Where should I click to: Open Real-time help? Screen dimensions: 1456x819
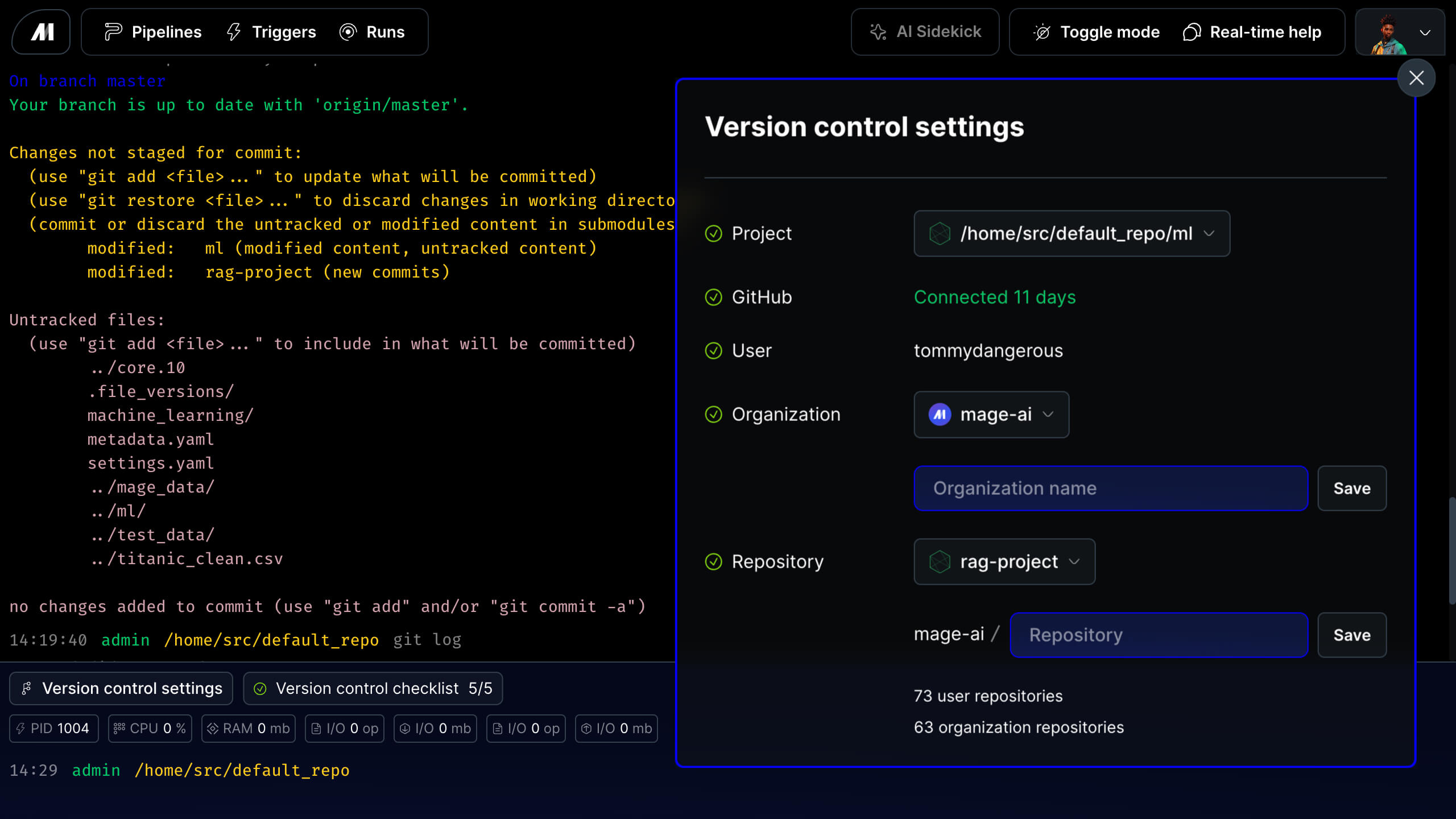point(1252,32)
